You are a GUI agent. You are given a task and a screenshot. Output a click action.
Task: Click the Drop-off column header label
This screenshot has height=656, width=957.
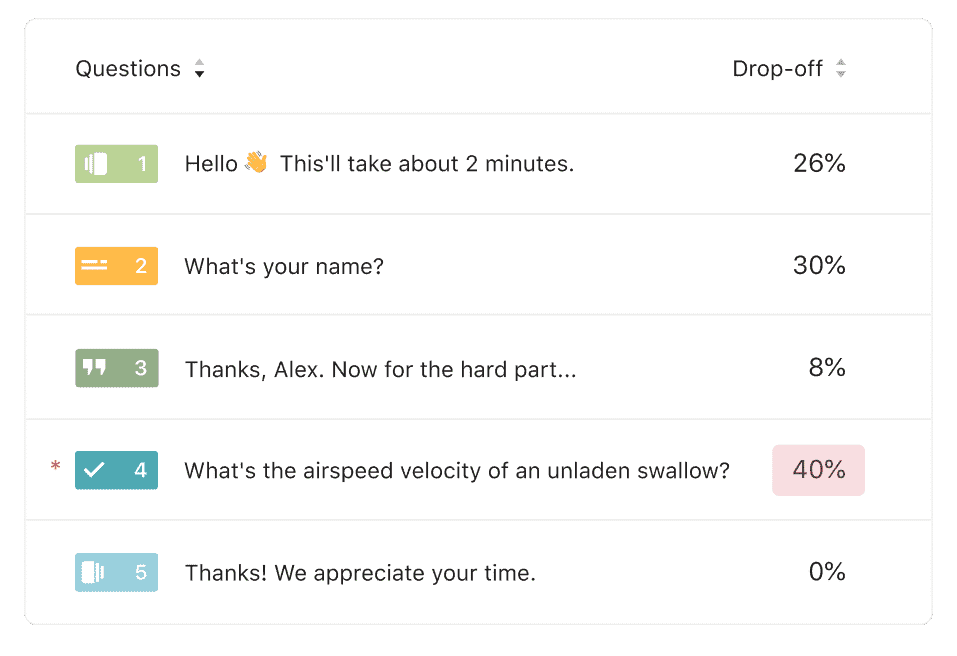coord(778,68)
